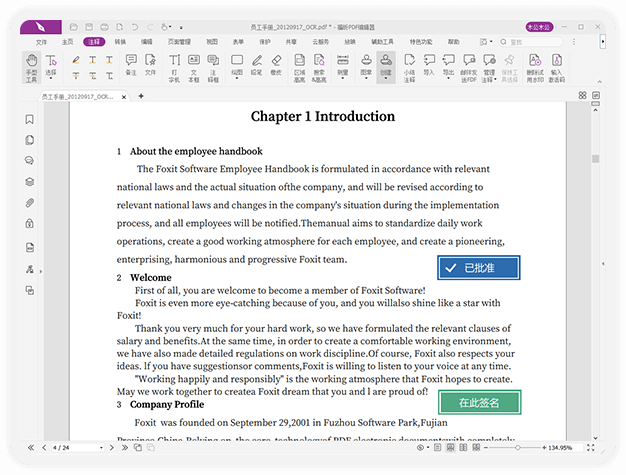Click the purple 未登录 login button
Viewport: 626px width, 475px height.
539,27
